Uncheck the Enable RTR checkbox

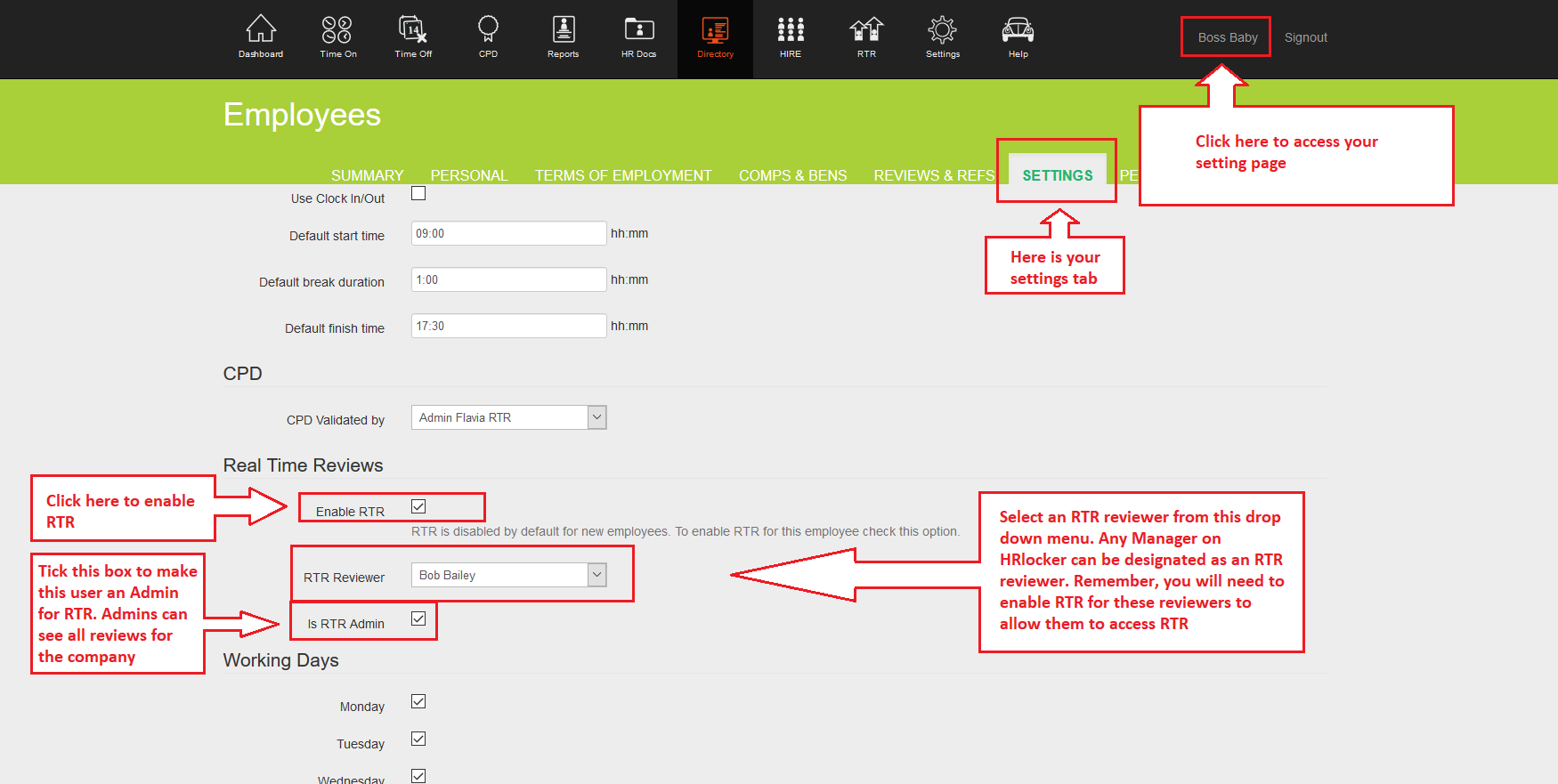(x=418, y=507)
